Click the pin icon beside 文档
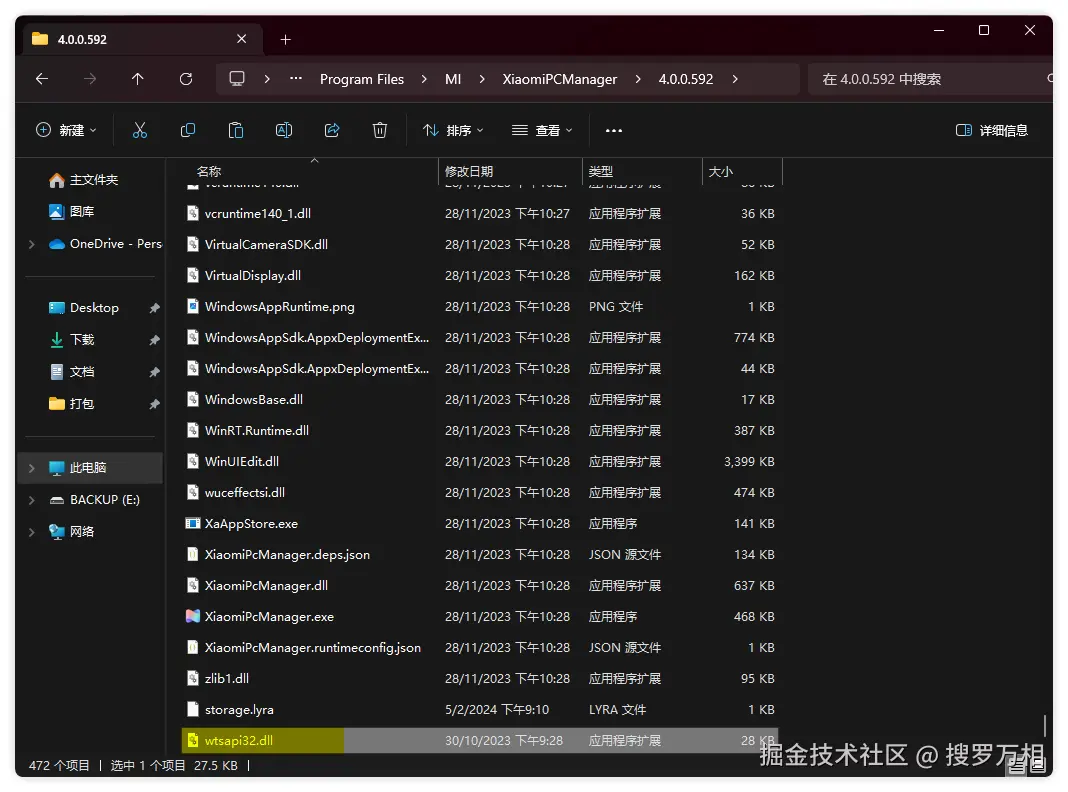This screenshot has width=1068, height=792. click(155, 372)
